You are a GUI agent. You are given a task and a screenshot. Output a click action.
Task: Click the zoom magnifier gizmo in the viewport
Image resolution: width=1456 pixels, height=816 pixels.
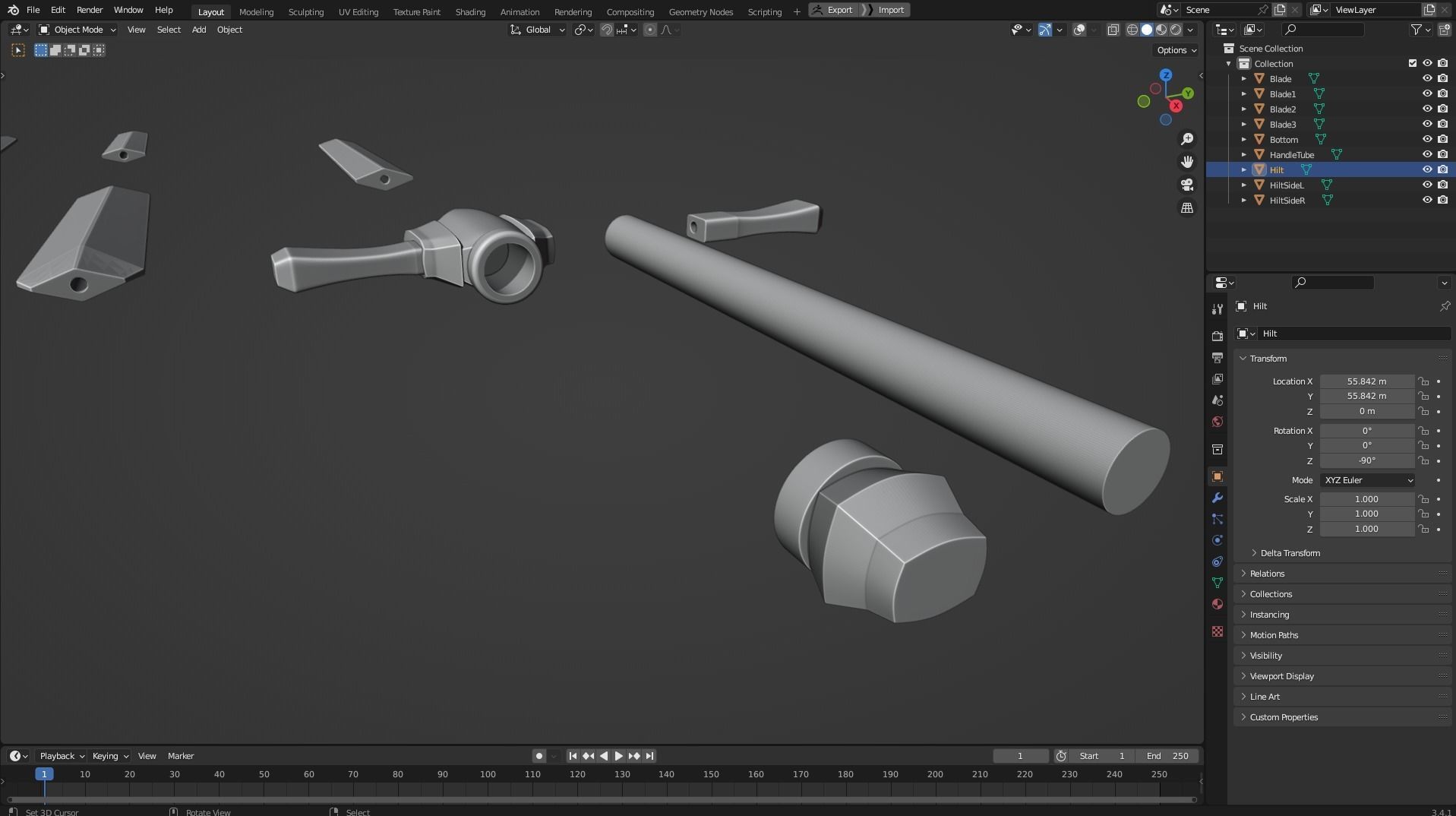click(1186, 139)
